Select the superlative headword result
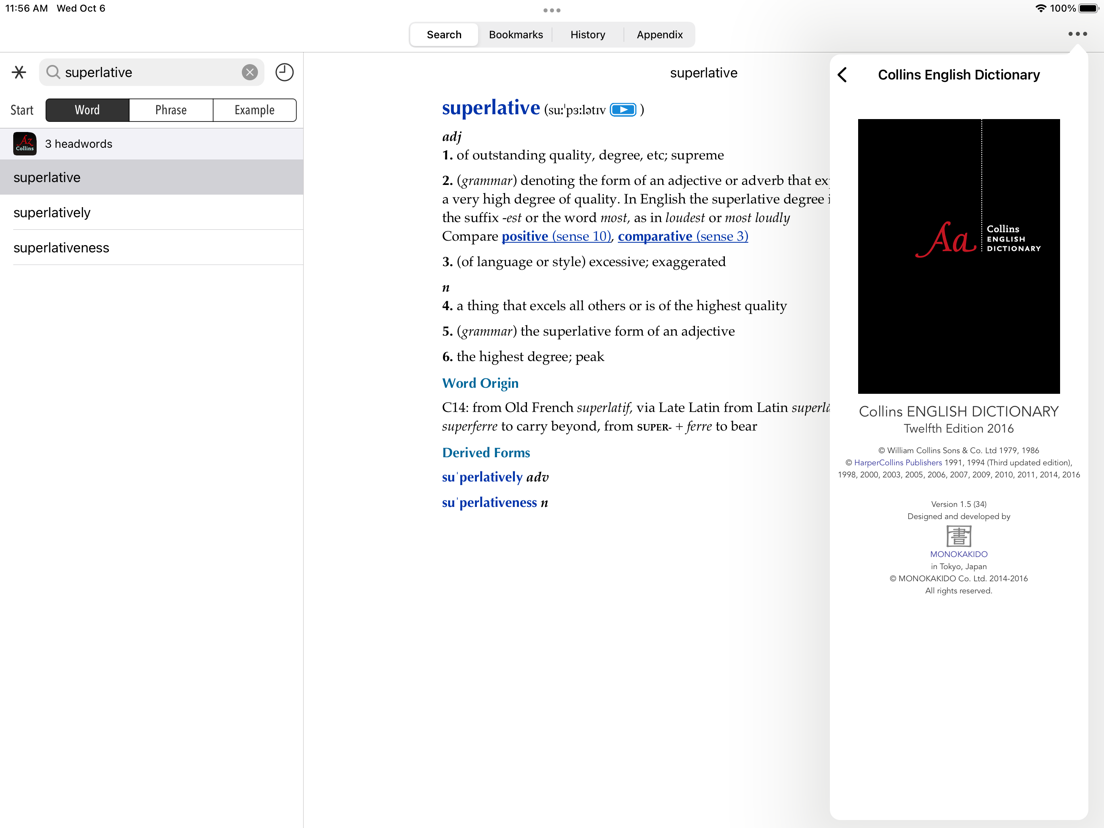The width and height of the screenshot is (1104, 828). (x=151, y=177)
